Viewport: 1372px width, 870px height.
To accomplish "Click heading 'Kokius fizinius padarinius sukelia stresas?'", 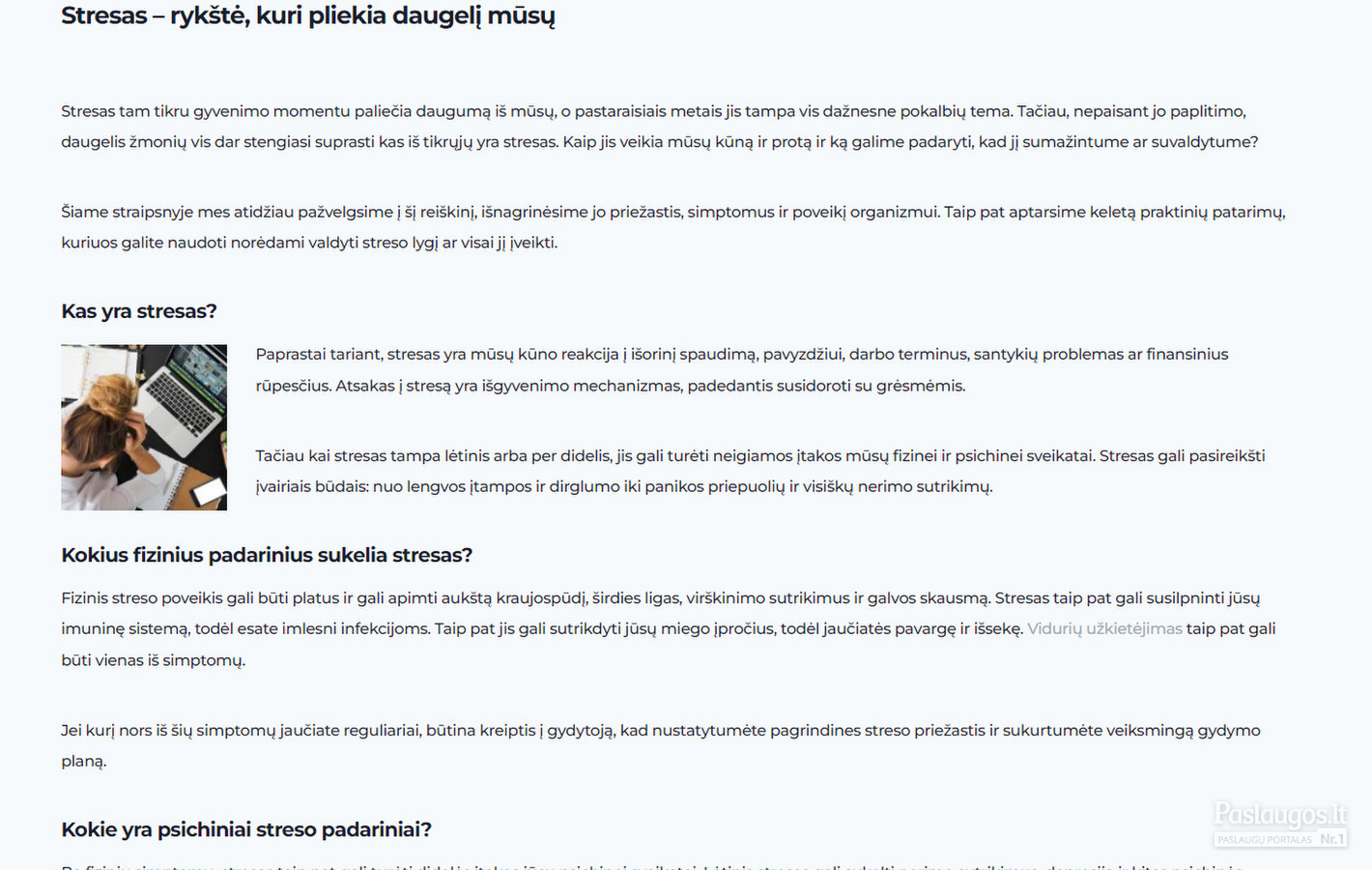I will 267,555.
